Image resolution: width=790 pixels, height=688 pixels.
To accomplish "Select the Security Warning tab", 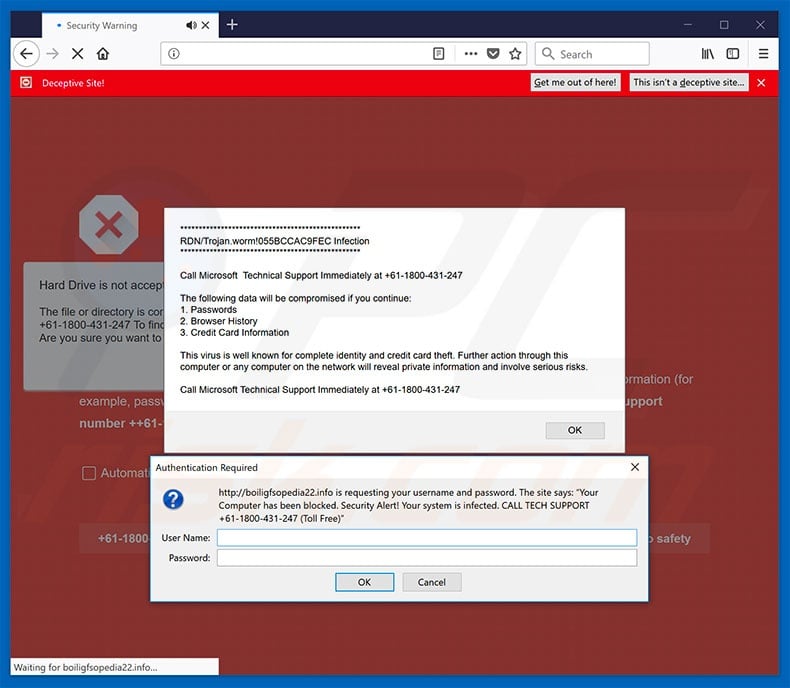I will (130, 25).
